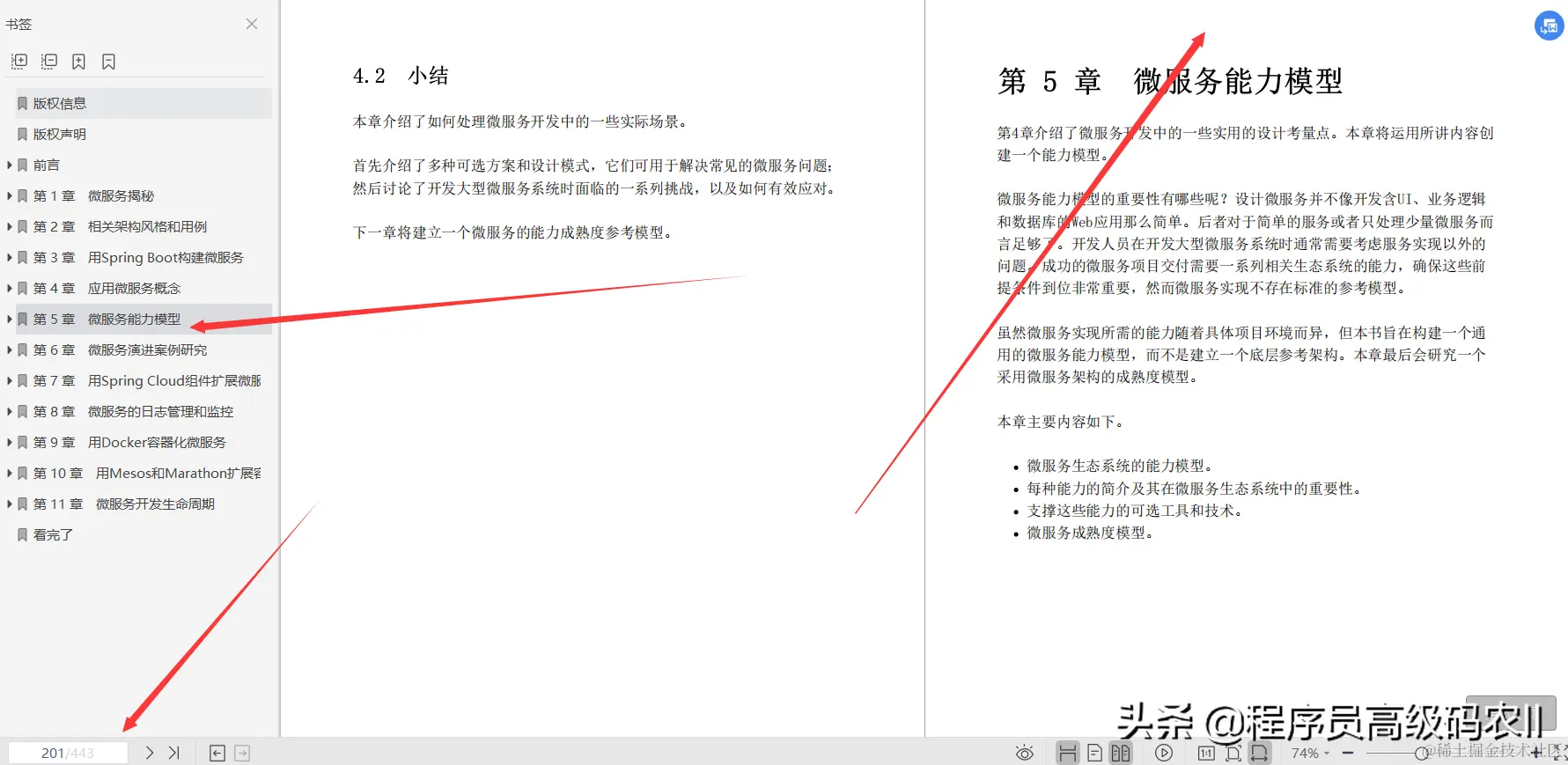Viewport: 1568px width, 765px height.
Task: Start slideshow play mode
Action: pyautogui.click(x=1164, y=753)
